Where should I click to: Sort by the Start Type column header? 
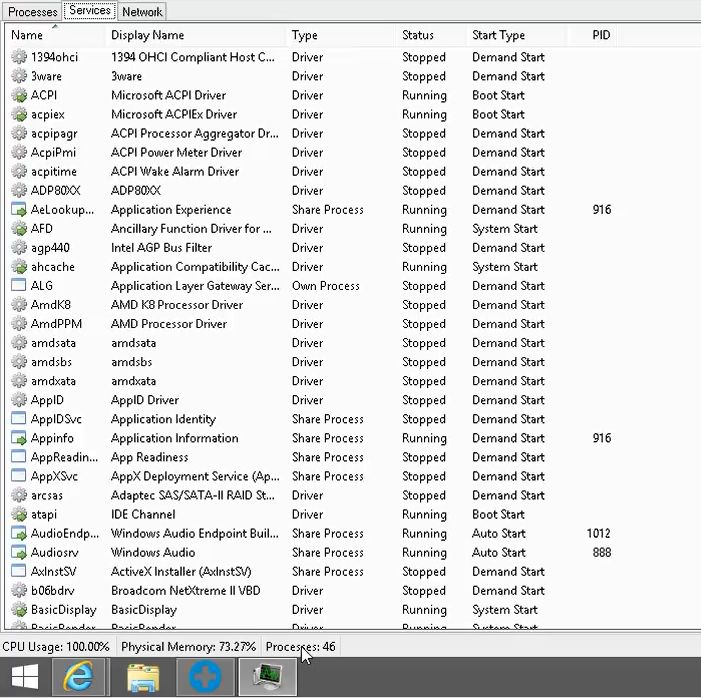click(x=498, y=36)
